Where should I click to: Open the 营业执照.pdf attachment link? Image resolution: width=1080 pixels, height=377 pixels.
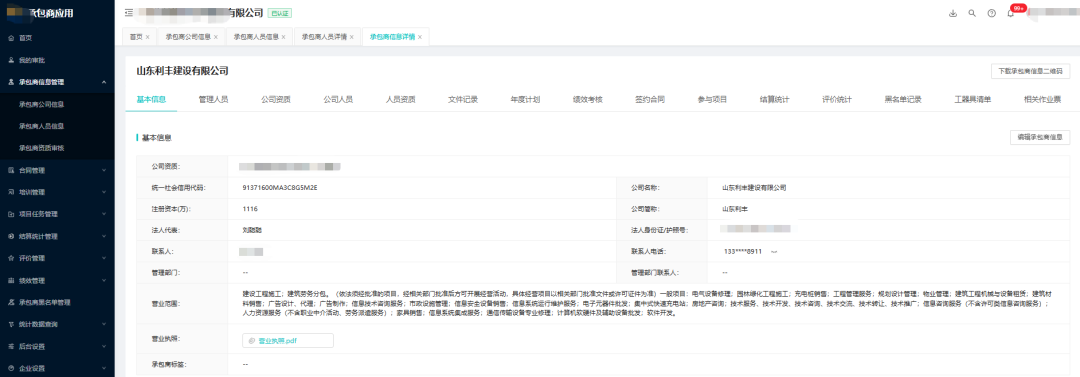click(x=277, y=340)
